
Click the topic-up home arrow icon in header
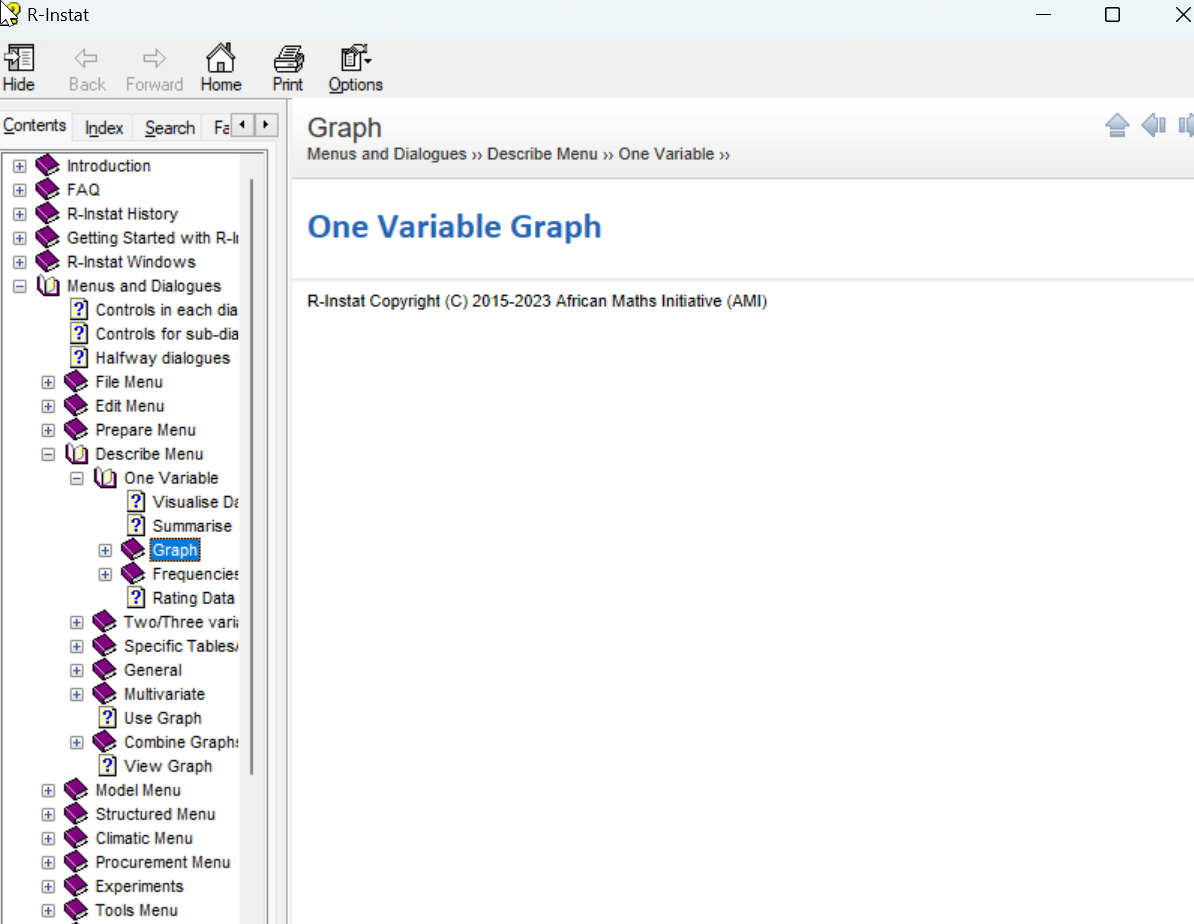tap(1117, 125)
